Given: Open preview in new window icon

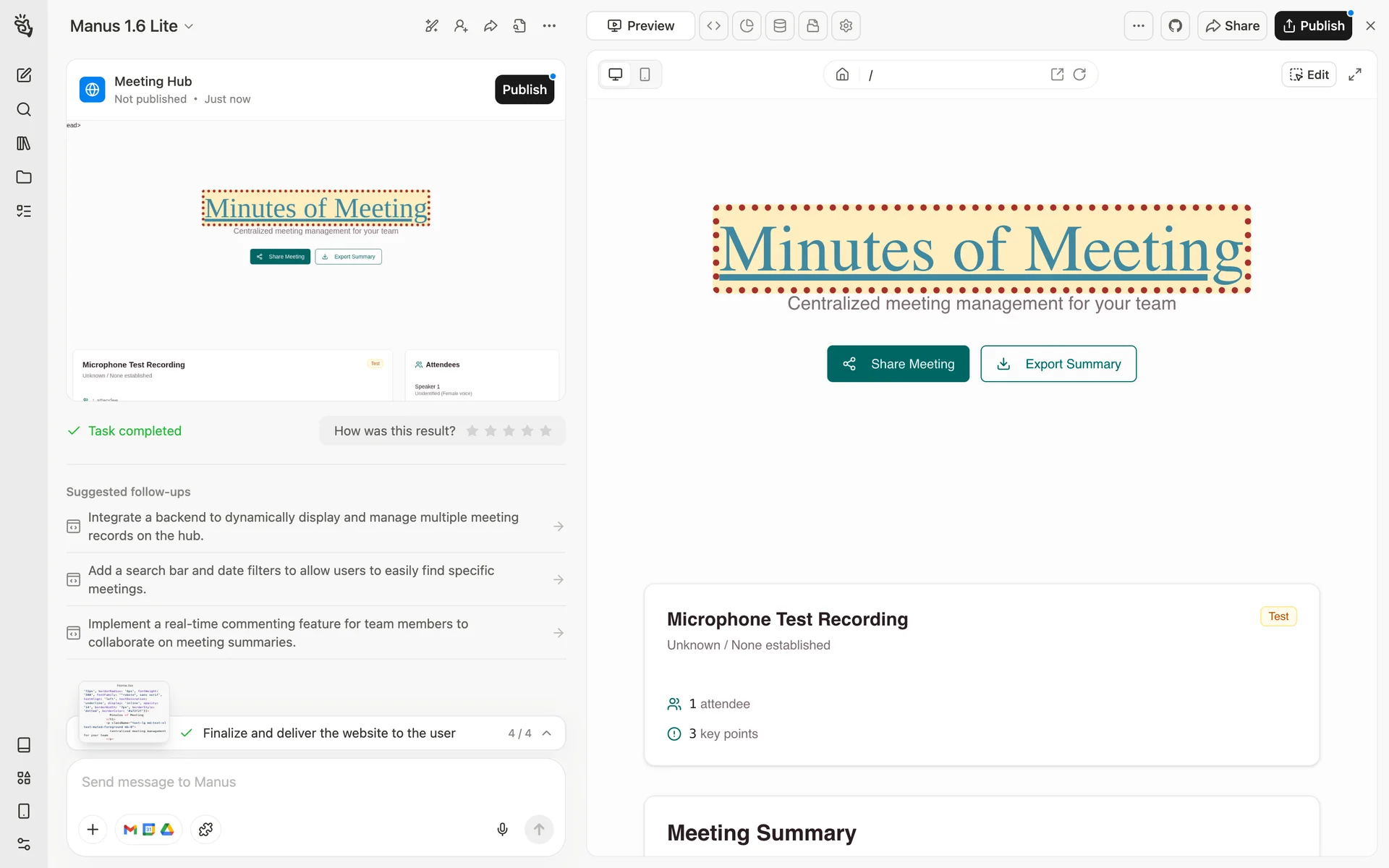Looking at the screenshot, I should (x=1057, y=75).
